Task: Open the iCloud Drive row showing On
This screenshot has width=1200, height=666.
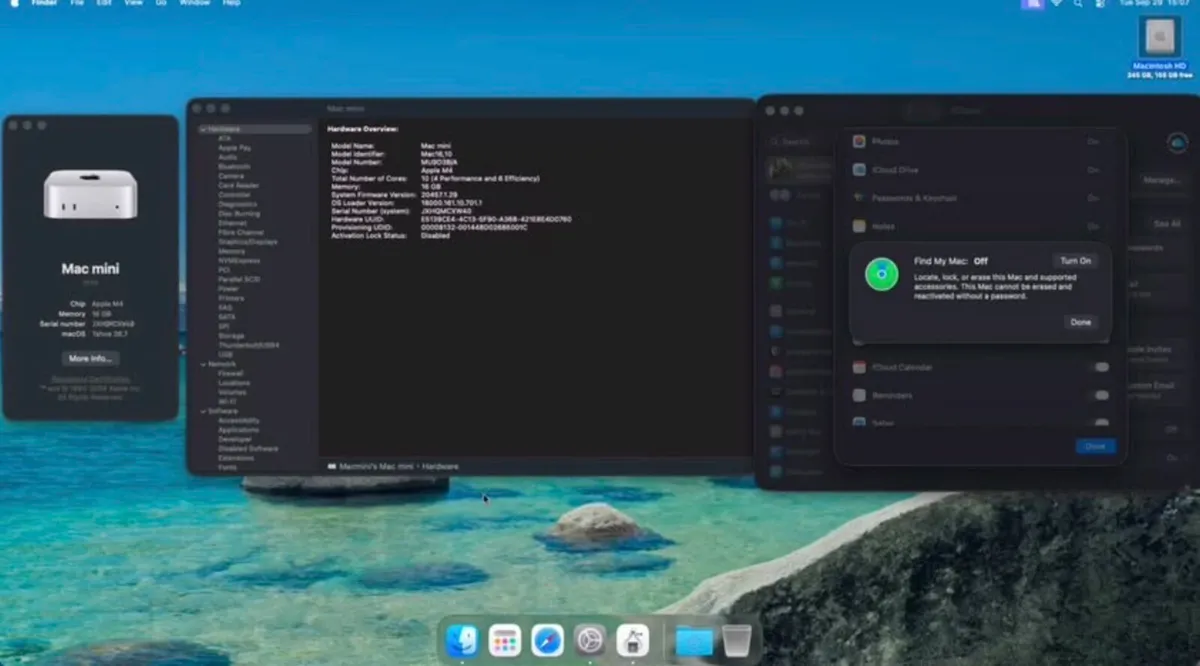Action: (x=981, y=170)
